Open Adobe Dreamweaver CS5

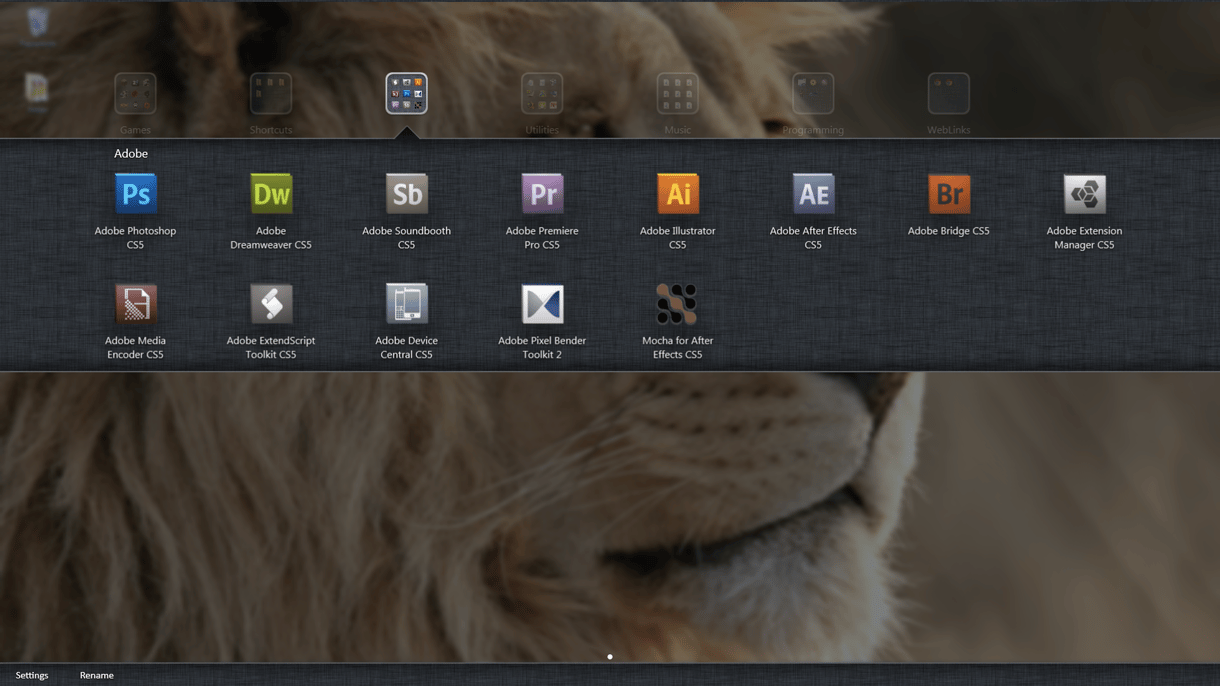271,194
